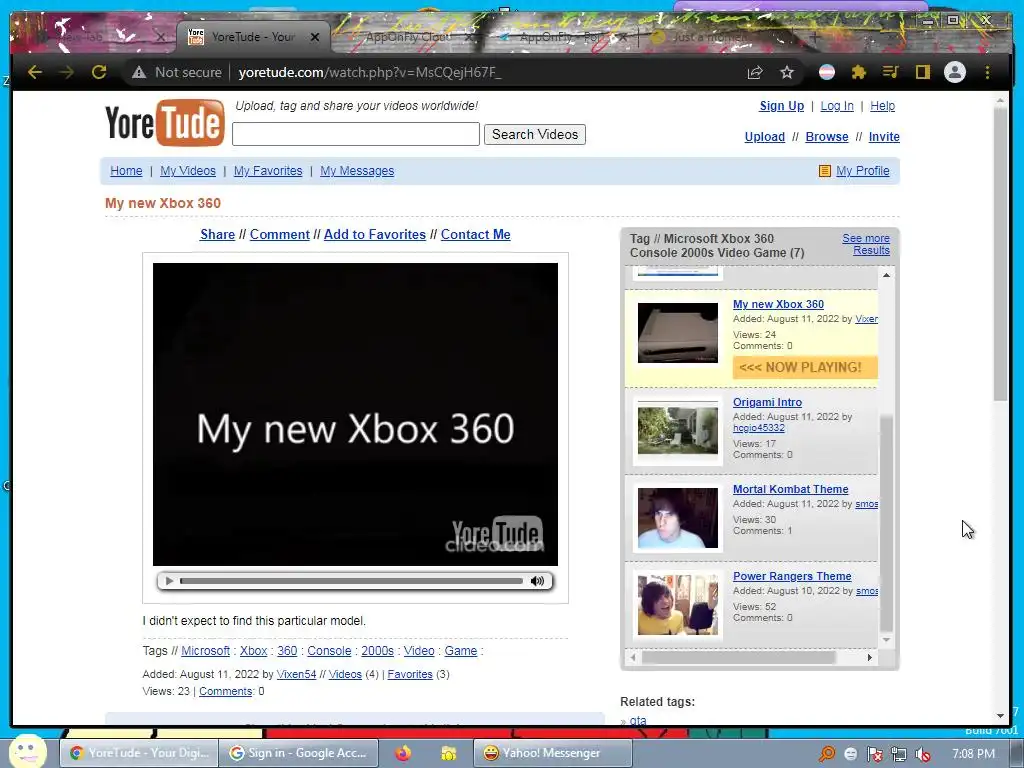This screenshot has width=1024, height=768.
Task: Click the video search input field
Action: coord(356,134)
